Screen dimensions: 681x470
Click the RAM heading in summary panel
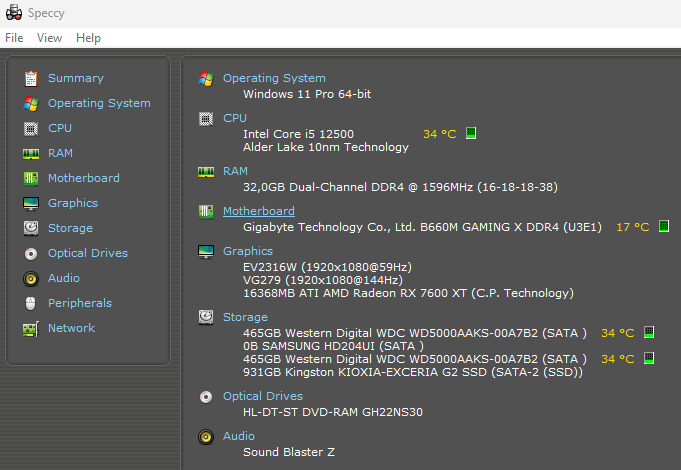point(235,171)
